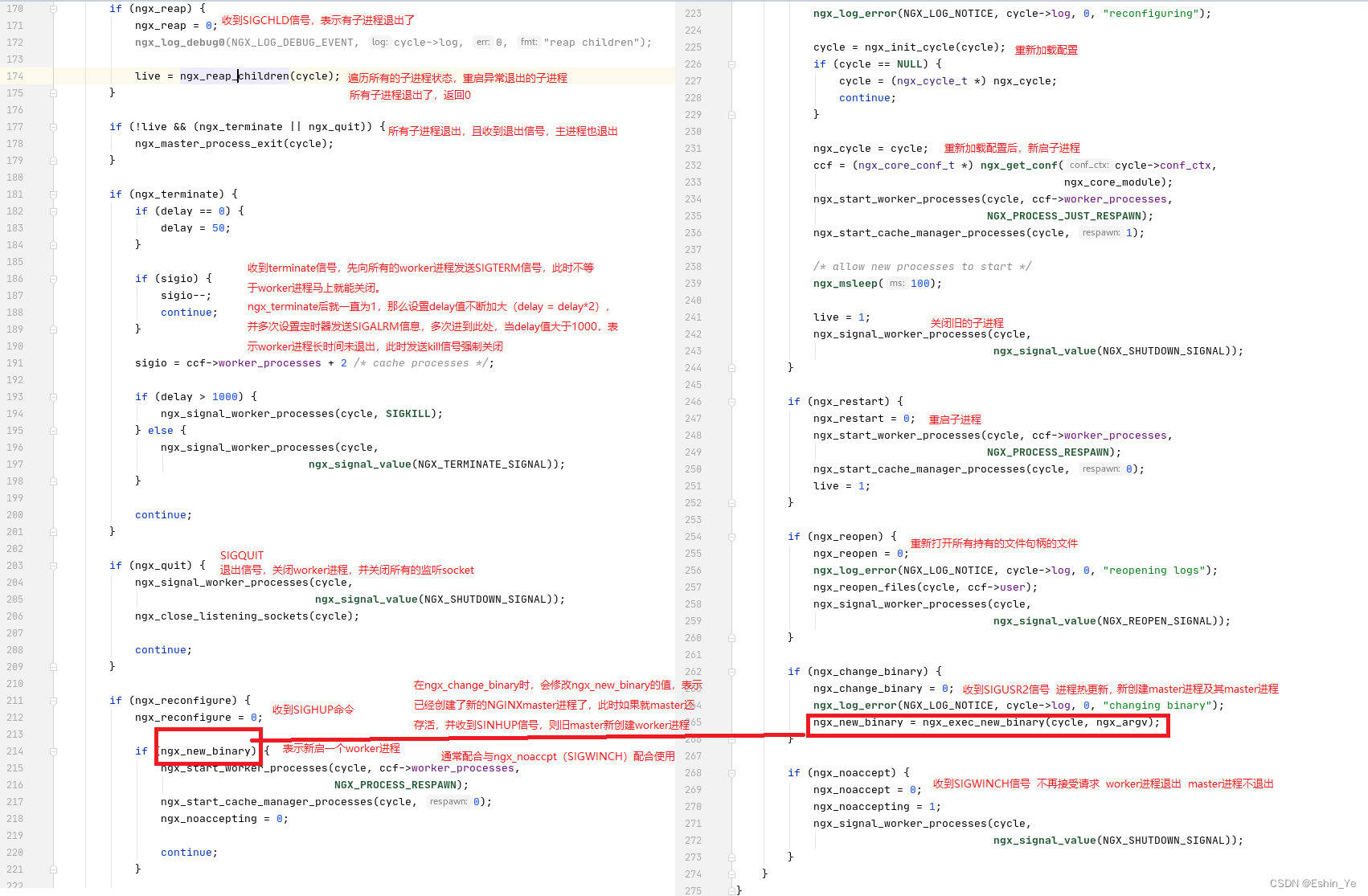Collapse the ngx_restart block at line 246
1368x896 pixels.
click(731, 402)
